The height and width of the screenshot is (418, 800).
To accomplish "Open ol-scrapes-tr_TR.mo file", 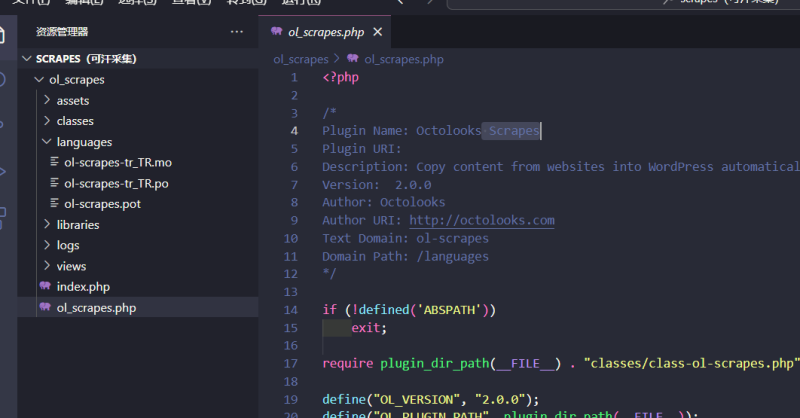I will tap(118, 162).
